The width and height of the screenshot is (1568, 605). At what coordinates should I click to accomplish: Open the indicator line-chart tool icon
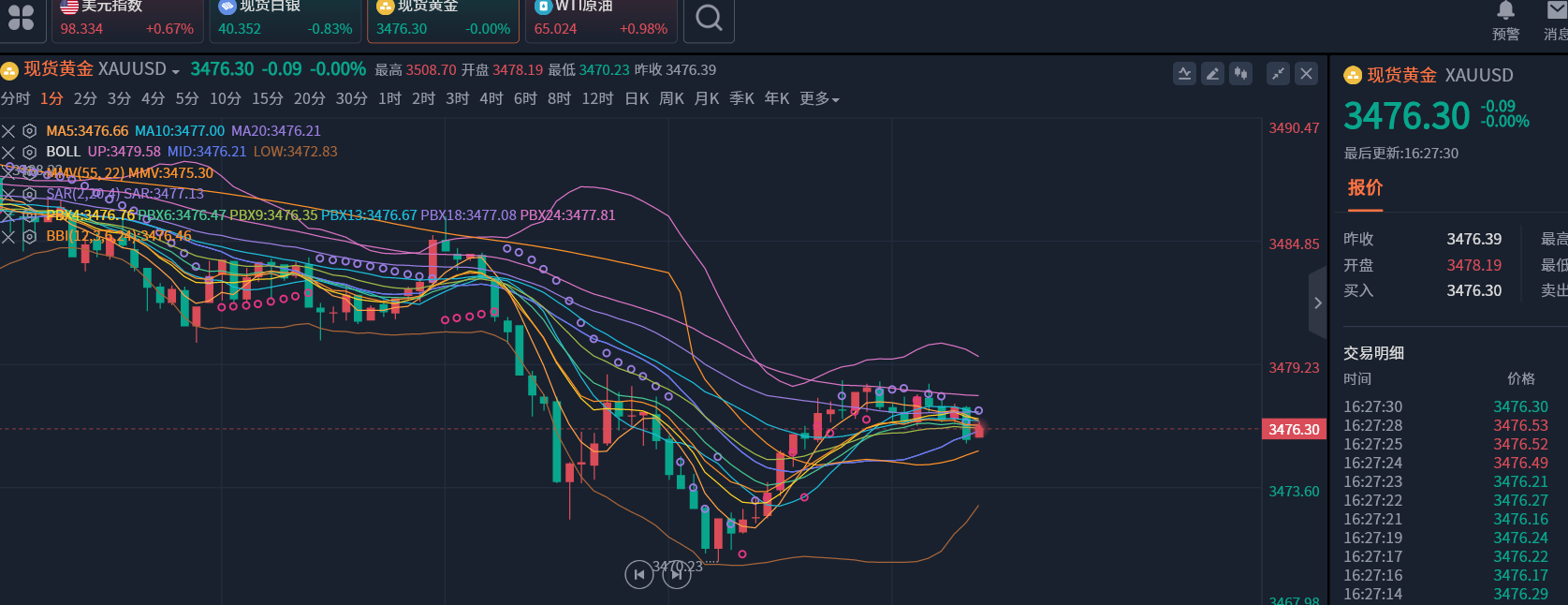click(x=1184, y=74)
